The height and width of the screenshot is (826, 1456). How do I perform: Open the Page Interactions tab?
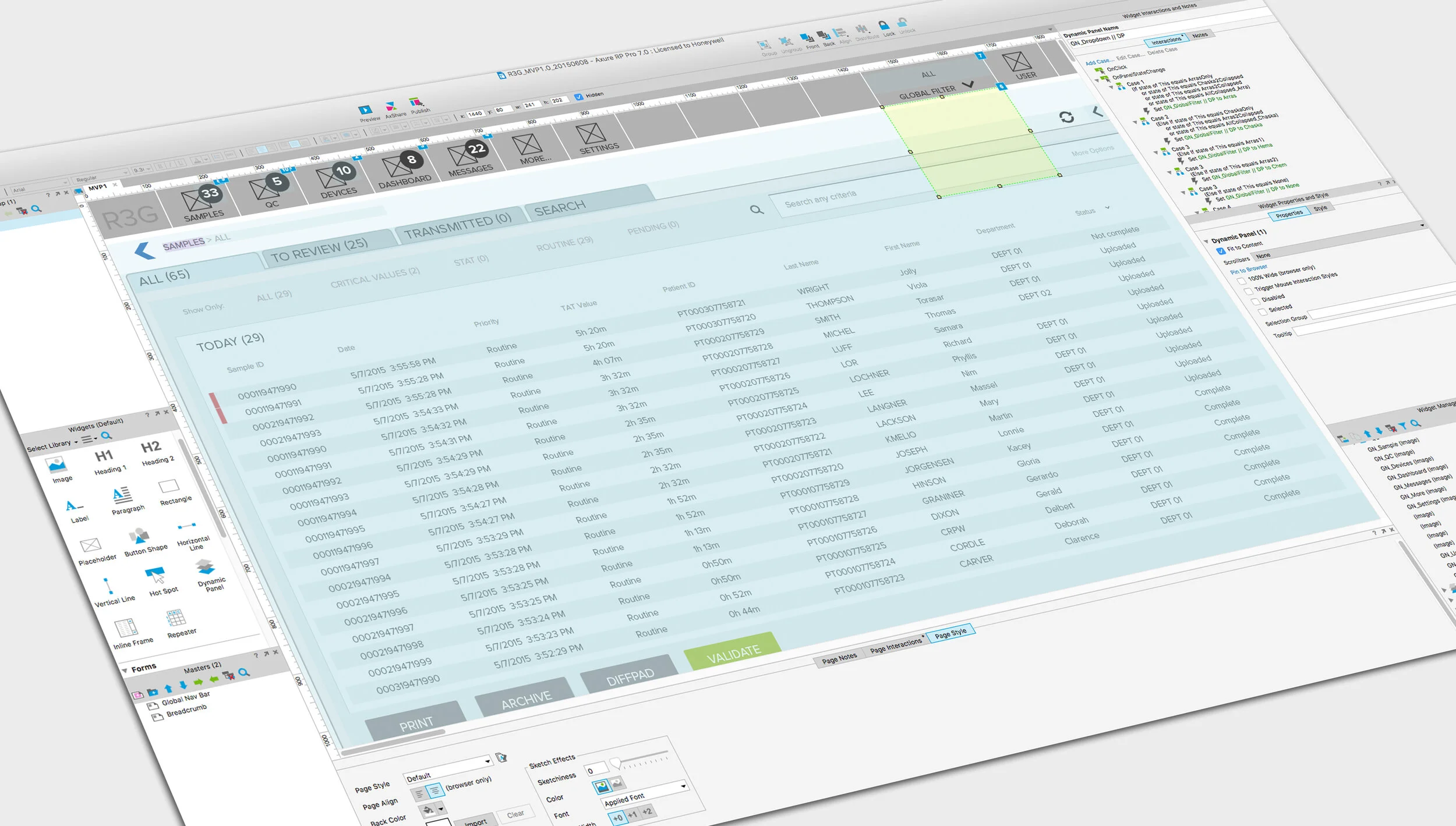[896, 645]
